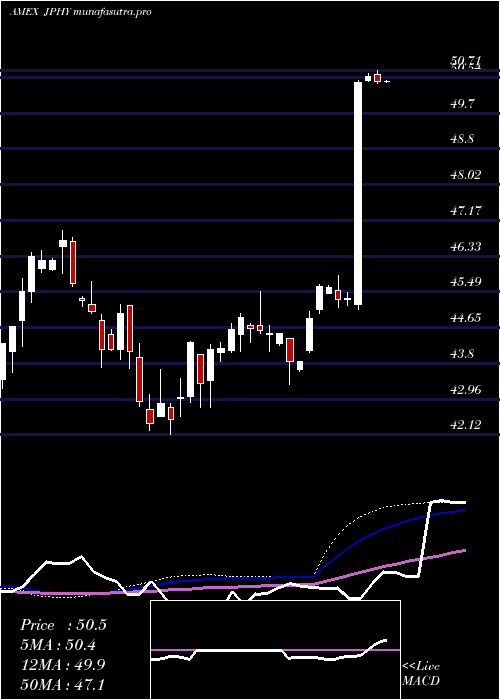The height and width of the screenshot is (700, 500).
Task: Select the 47.17 price axis label
Action: [x=466, y=210]
